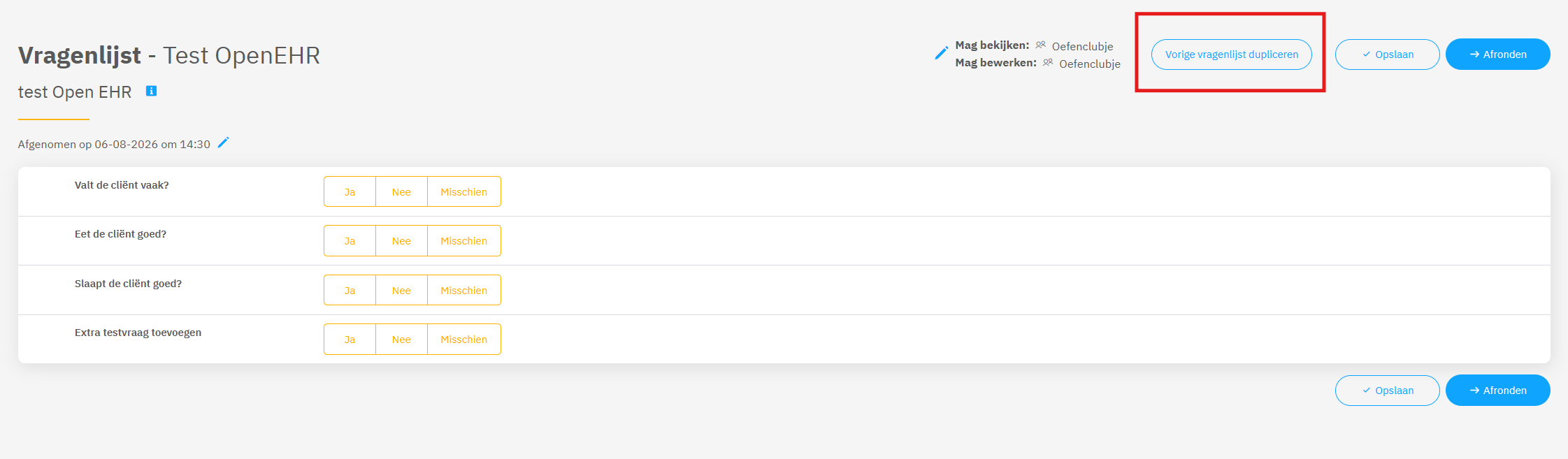Choose Misschien for Extra testvraag toevoegen

[464, 339]
